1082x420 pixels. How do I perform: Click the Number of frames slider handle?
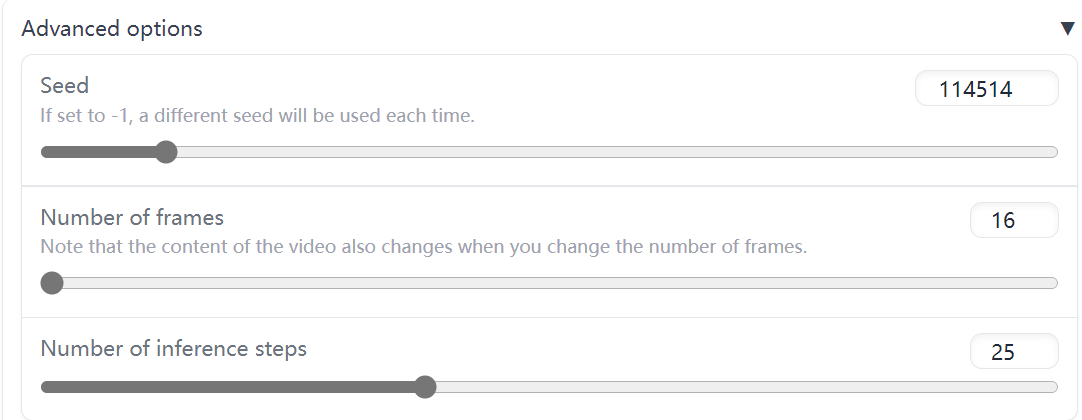coord(52,283)
